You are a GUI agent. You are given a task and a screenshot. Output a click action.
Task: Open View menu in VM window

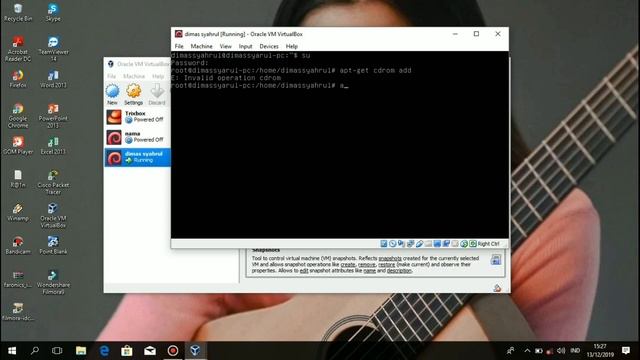click(x=225, y=46)
